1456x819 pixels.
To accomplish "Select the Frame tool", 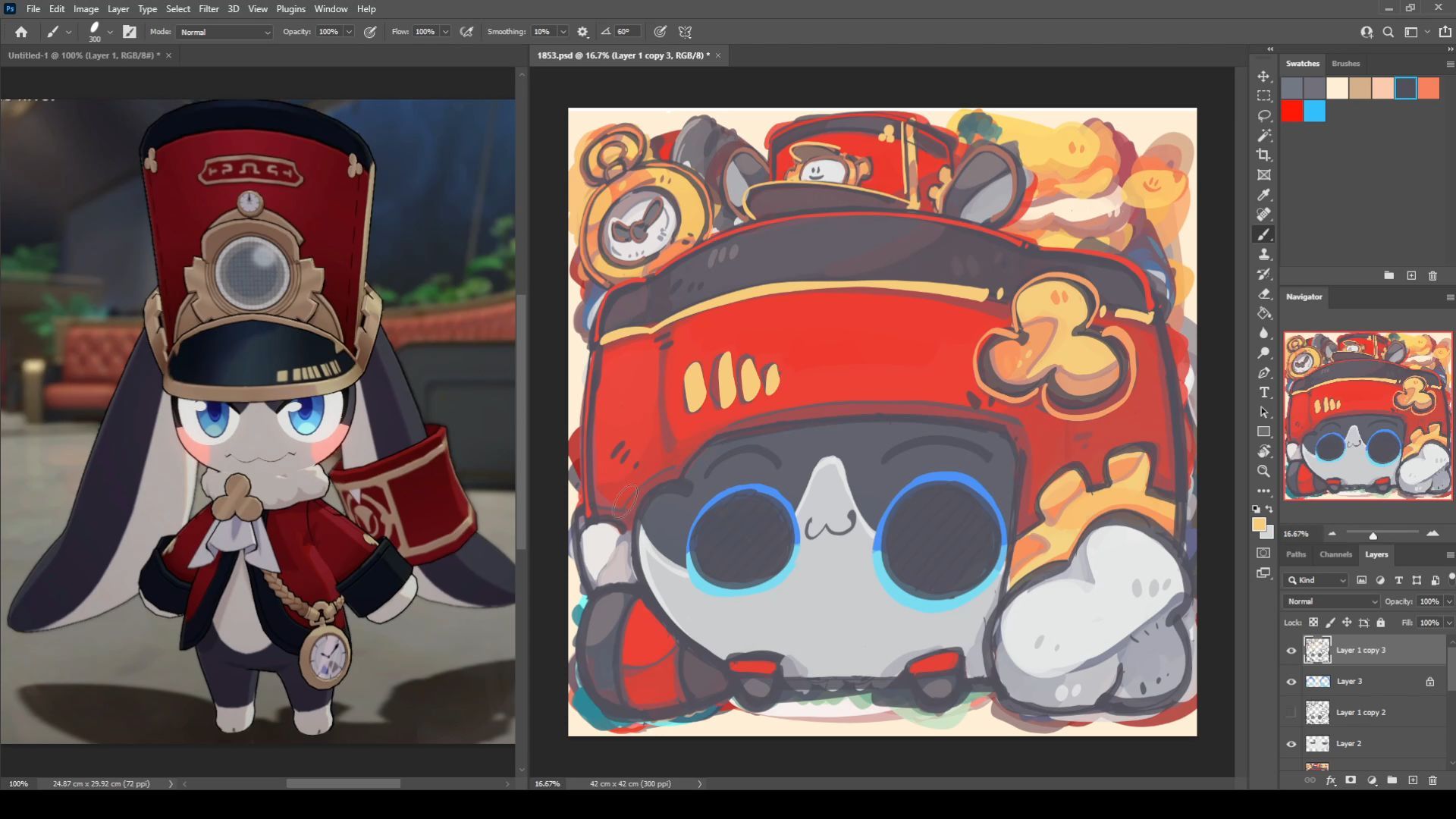I will pos(1263,175).
